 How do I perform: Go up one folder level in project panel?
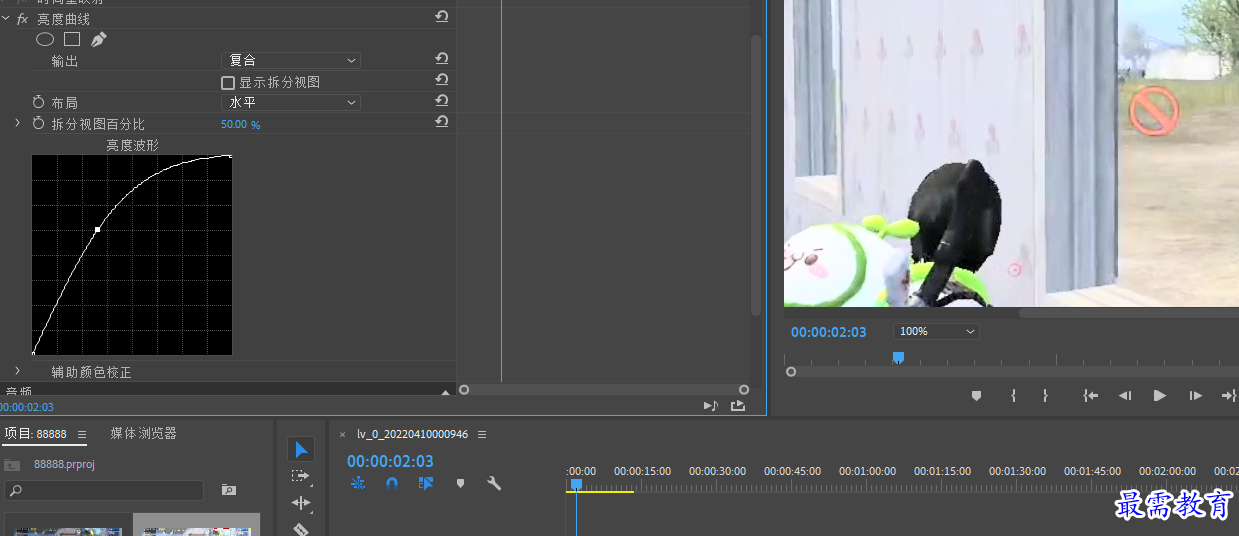coord(12,465)
